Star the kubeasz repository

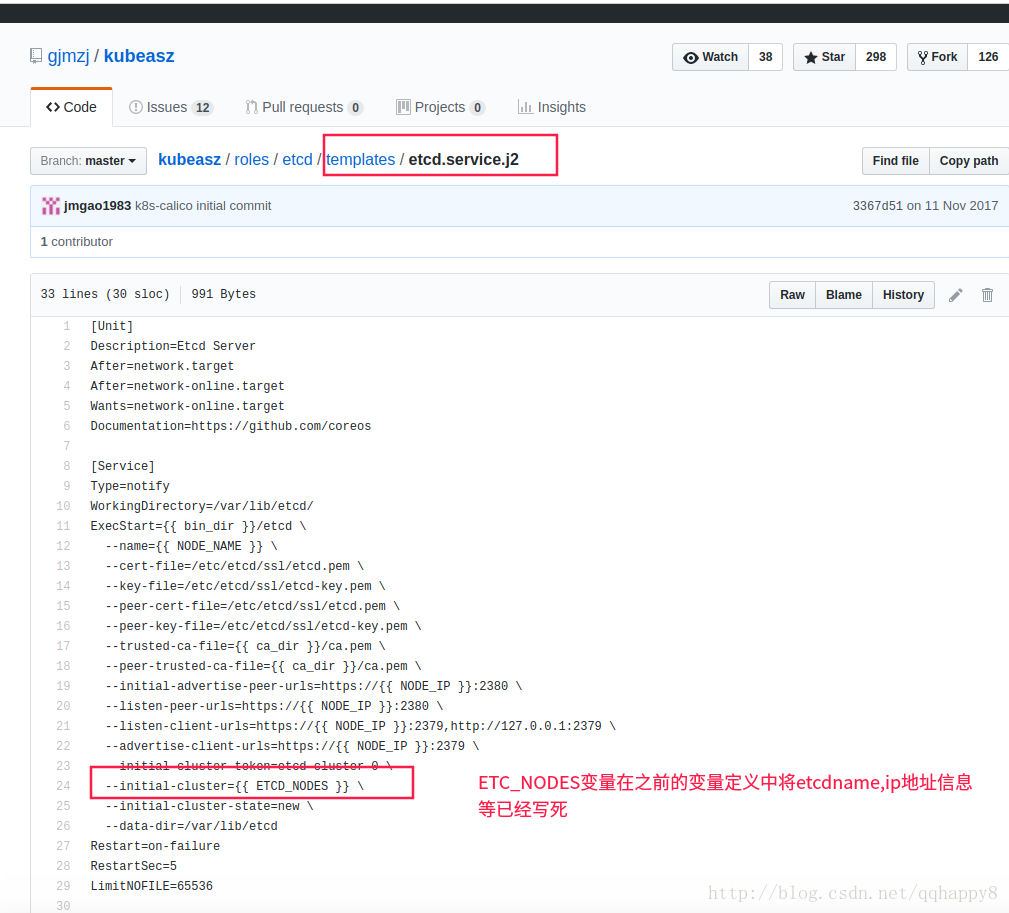(x=824, y=57)
